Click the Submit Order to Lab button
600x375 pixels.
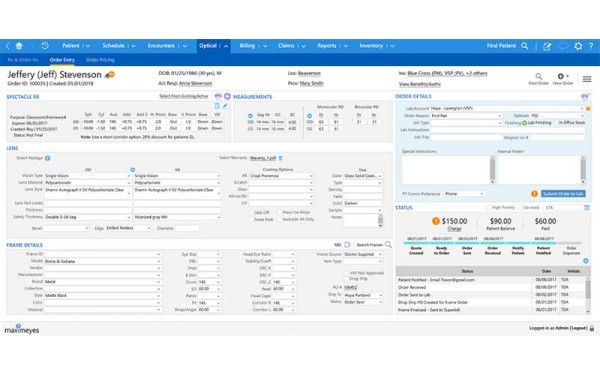[x=563, y=194]
